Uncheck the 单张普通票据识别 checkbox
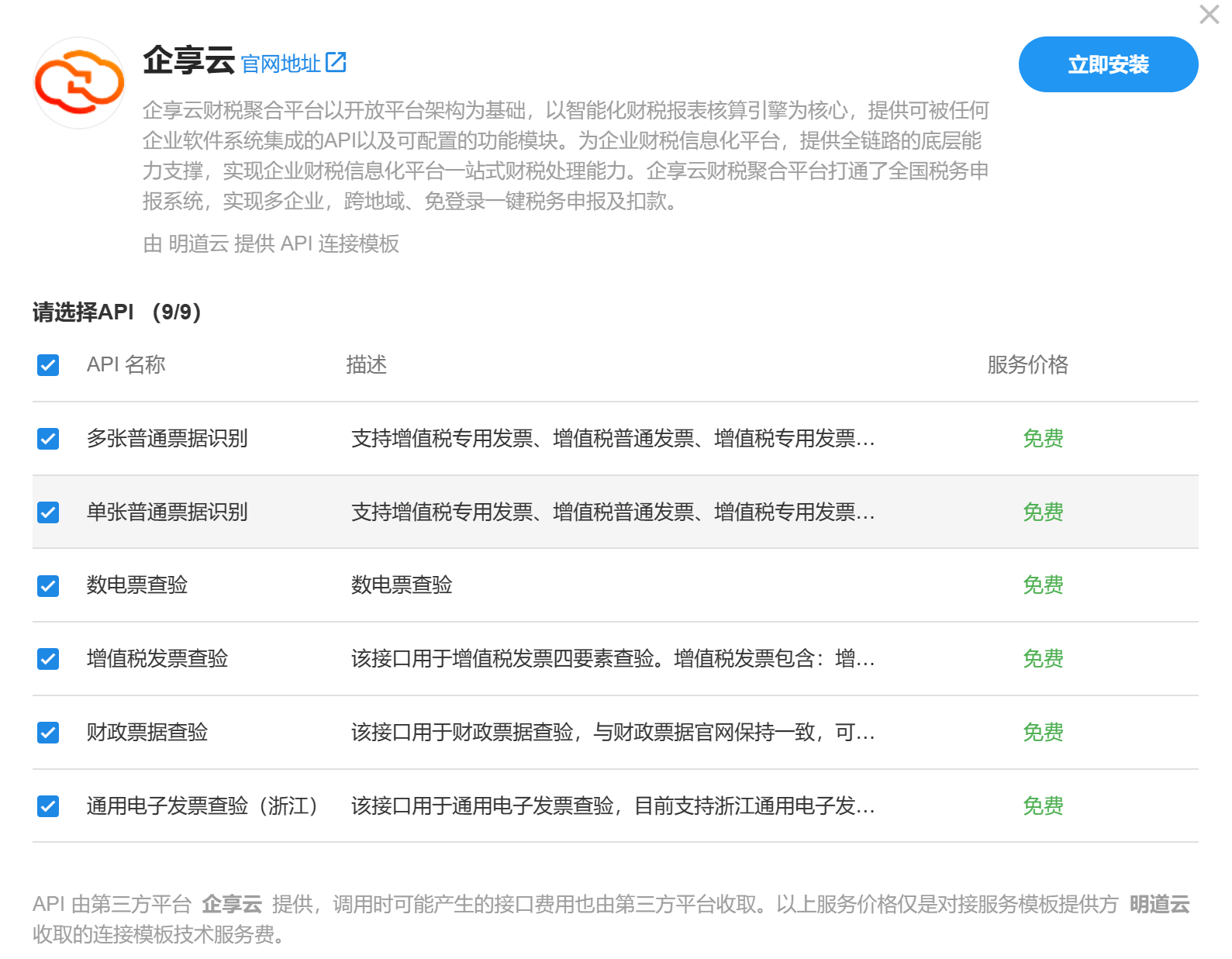 [x=48, y=512]
